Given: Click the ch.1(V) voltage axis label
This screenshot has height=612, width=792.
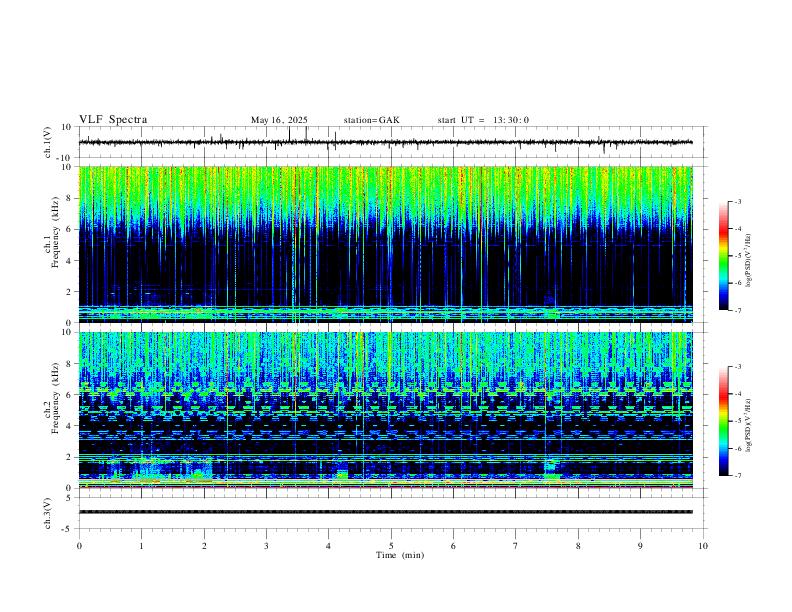Looking at the screenshot, I should (x=48, y=142).
